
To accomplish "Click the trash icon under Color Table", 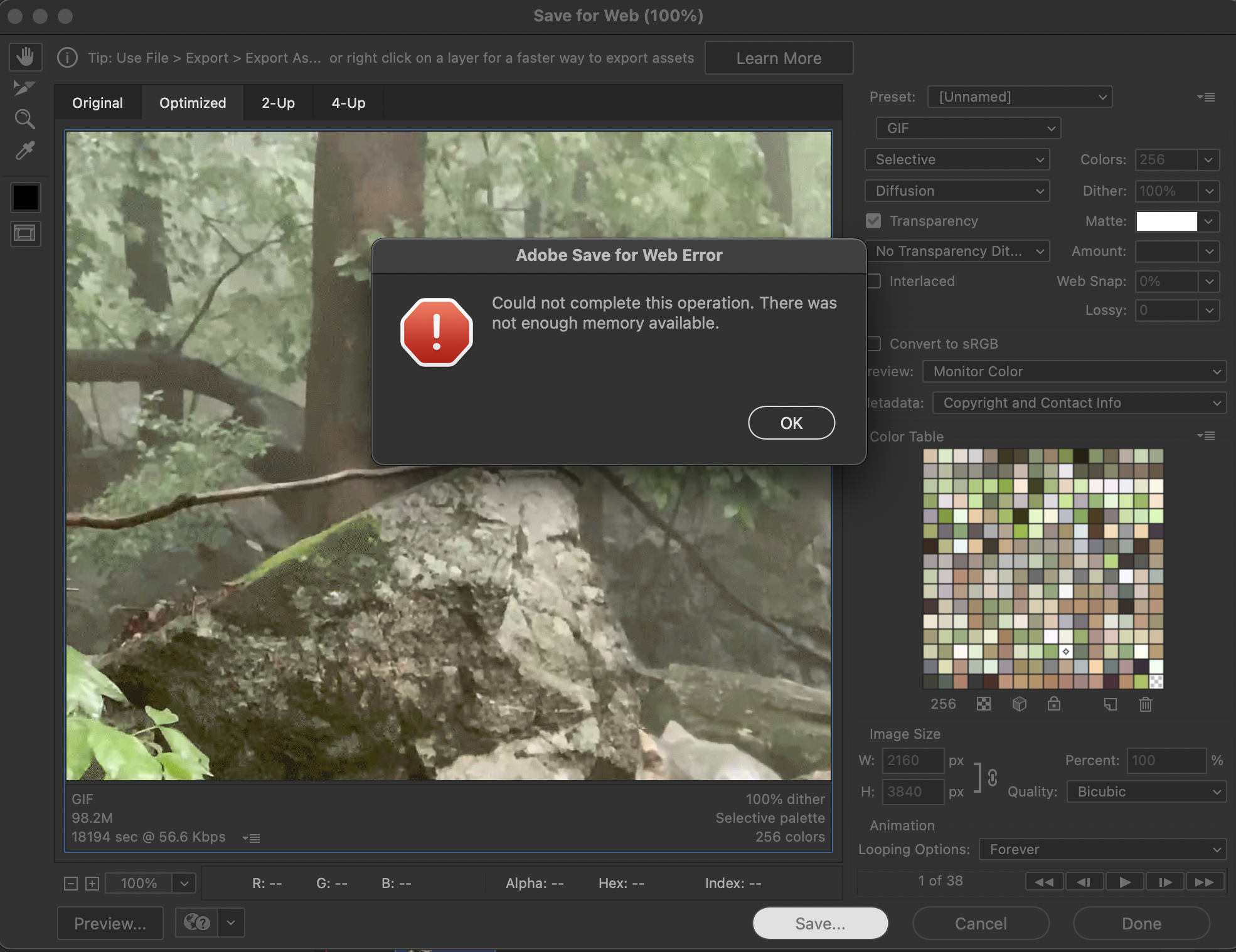I will 1145,704.
